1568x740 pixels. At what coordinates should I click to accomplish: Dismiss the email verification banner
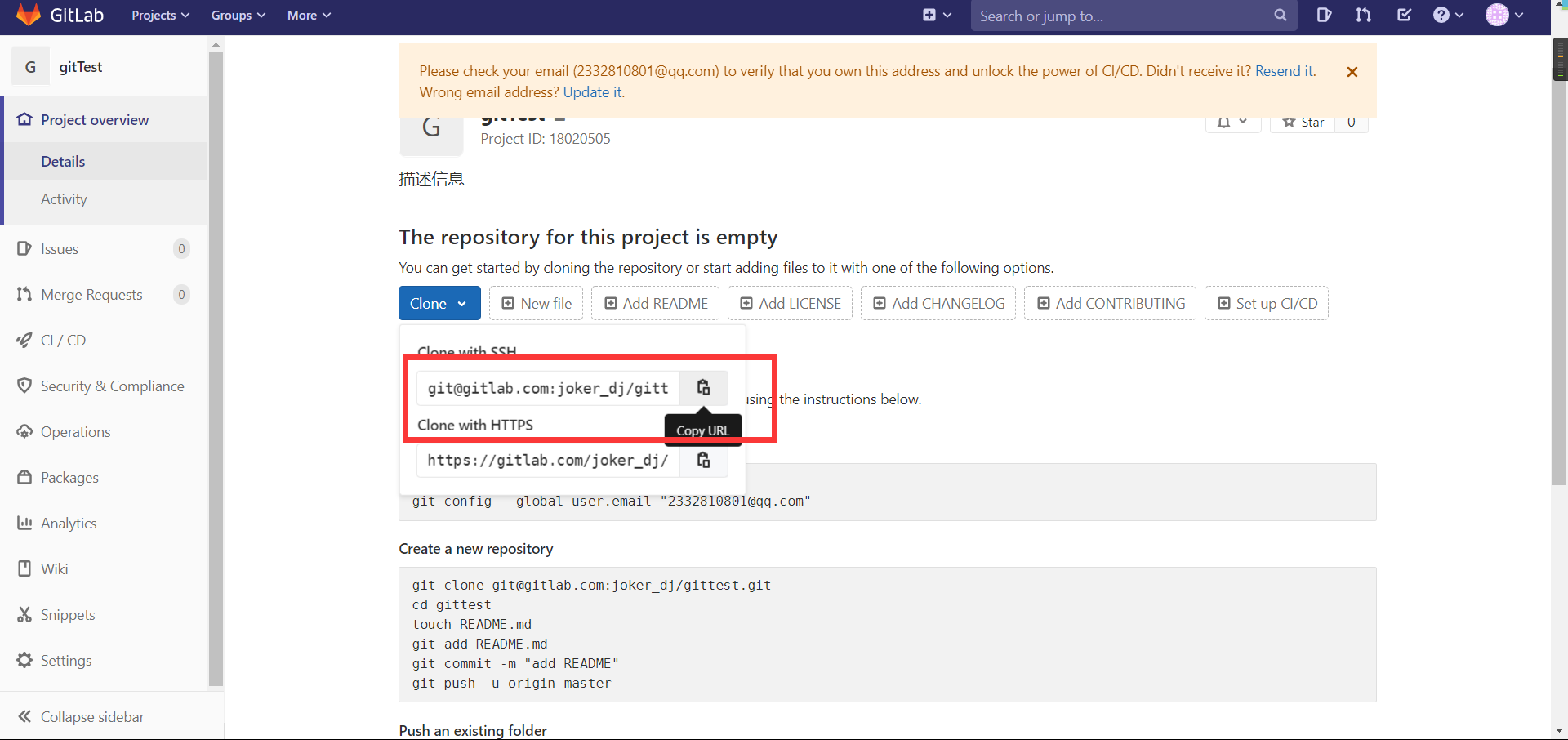click(1352, 72)
